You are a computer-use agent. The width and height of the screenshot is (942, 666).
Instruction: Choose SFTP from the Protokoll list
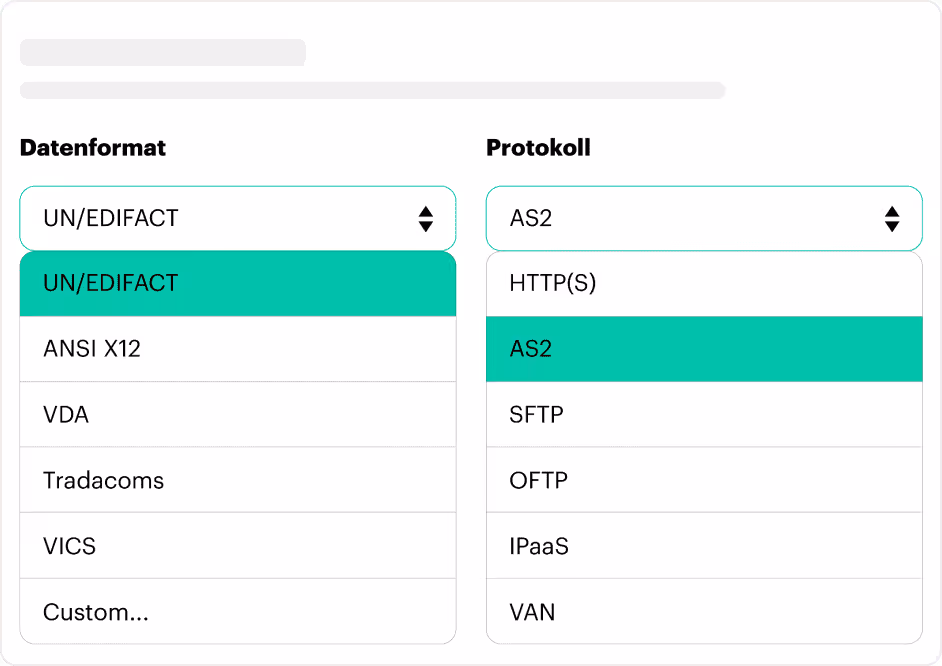click(x=704, y=414)
